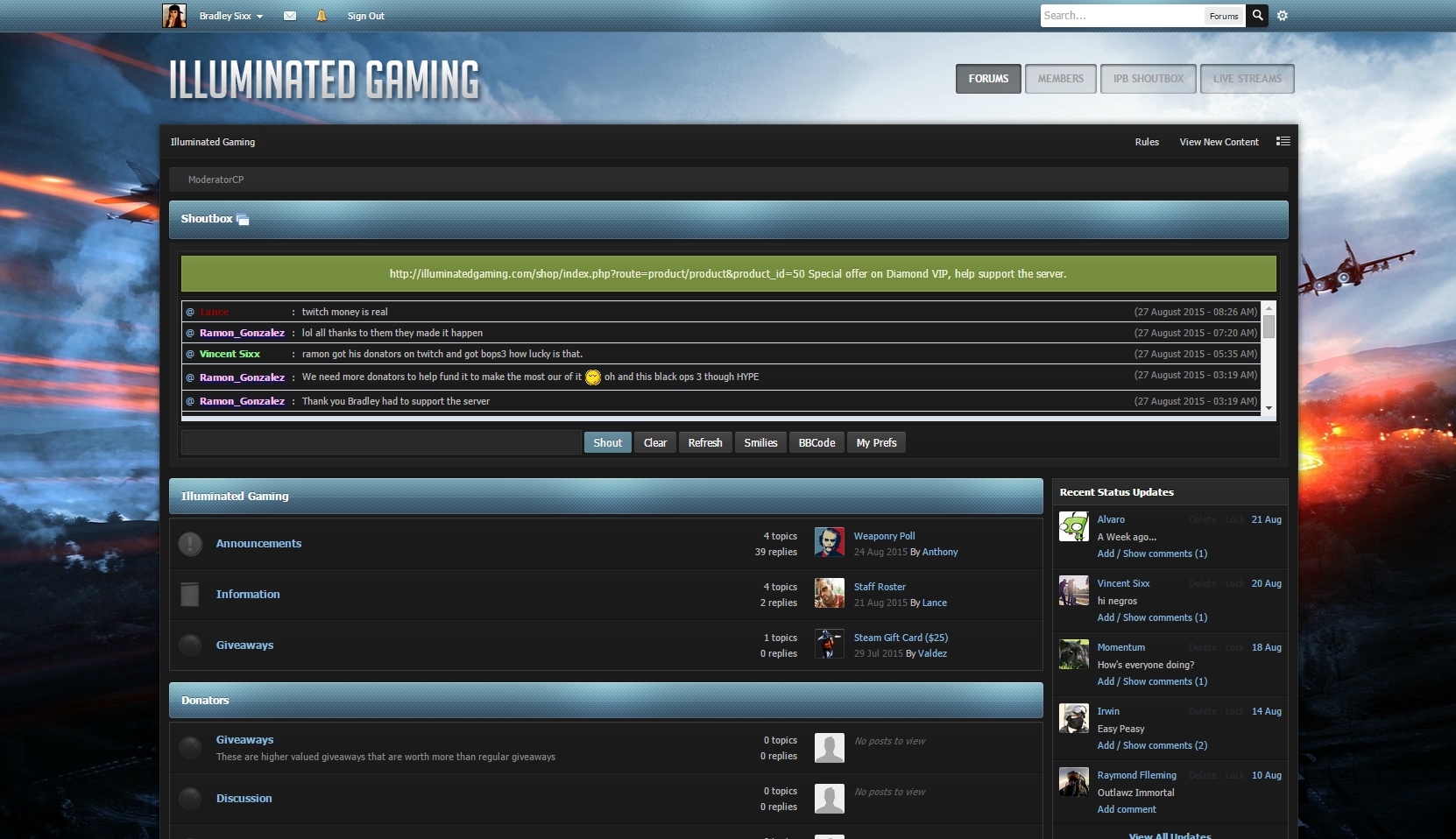Open My Prefs for the Shoutbox
1456x839 pixels.
876,443
